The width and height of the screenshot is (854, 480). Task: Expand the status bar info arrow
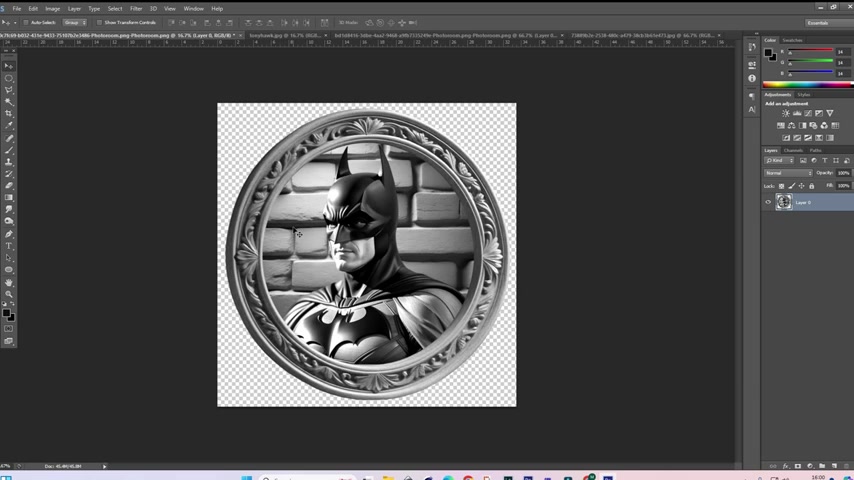pyautogui.click(x=105, y=466)
